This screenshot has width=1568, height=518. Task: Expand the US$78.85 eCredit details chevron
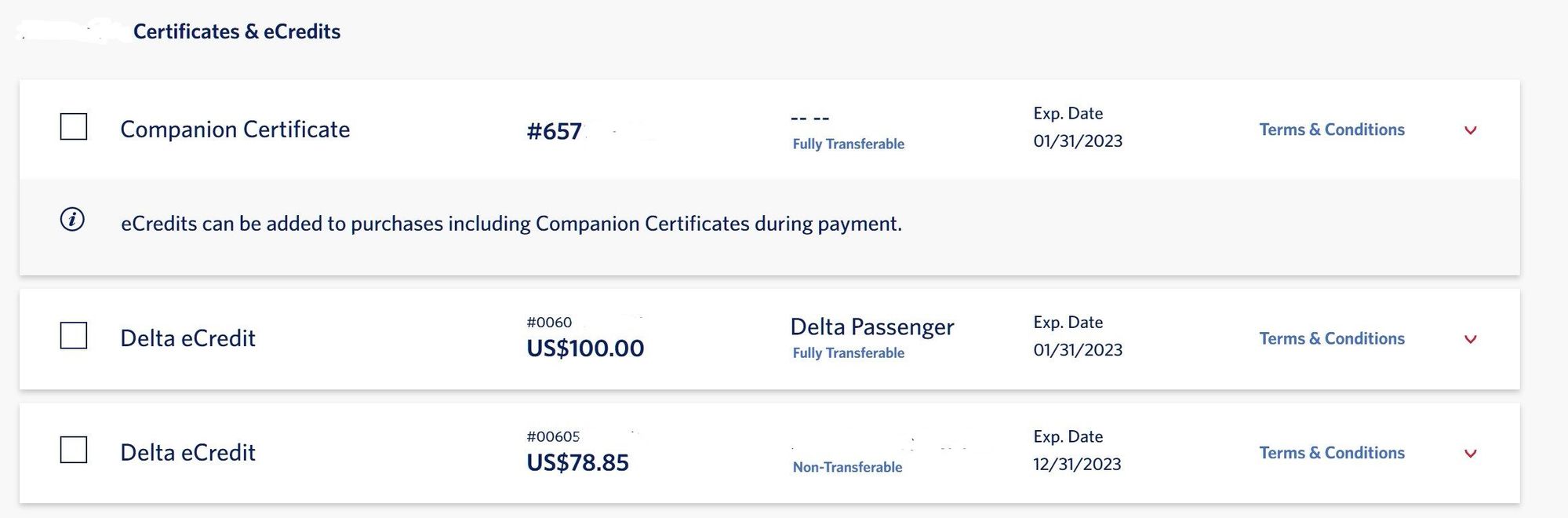tap(1471, 454)
